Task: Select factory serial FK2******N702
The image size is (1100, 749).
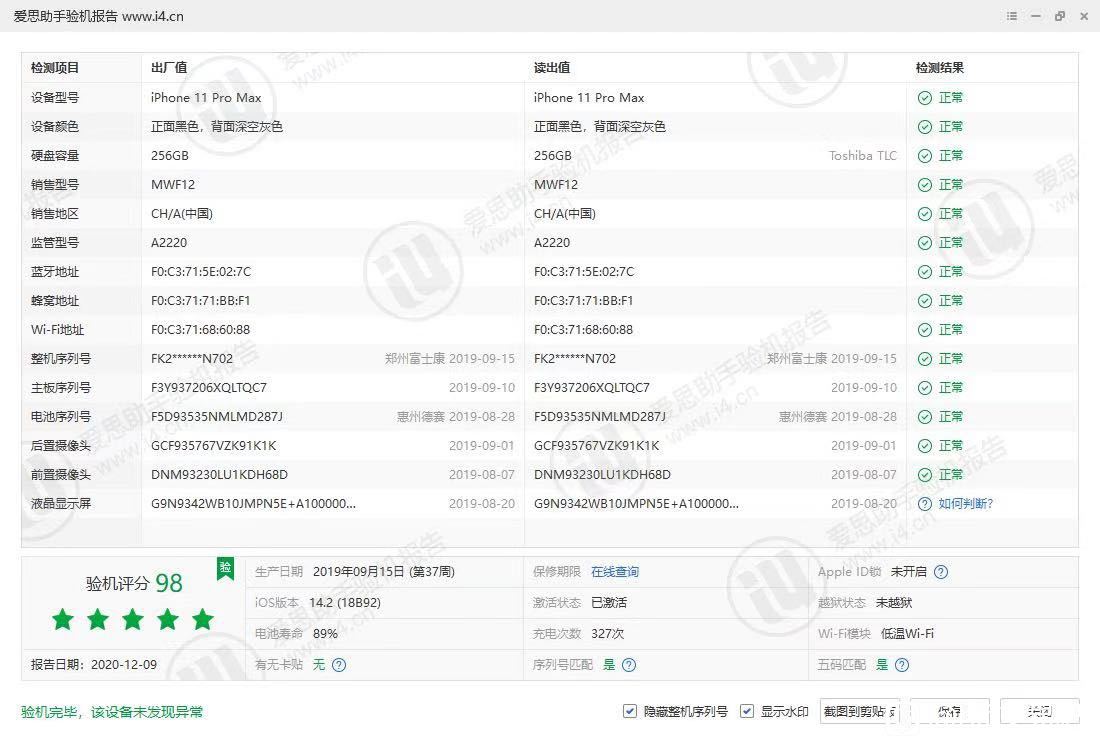Action: tap(192, 359)
